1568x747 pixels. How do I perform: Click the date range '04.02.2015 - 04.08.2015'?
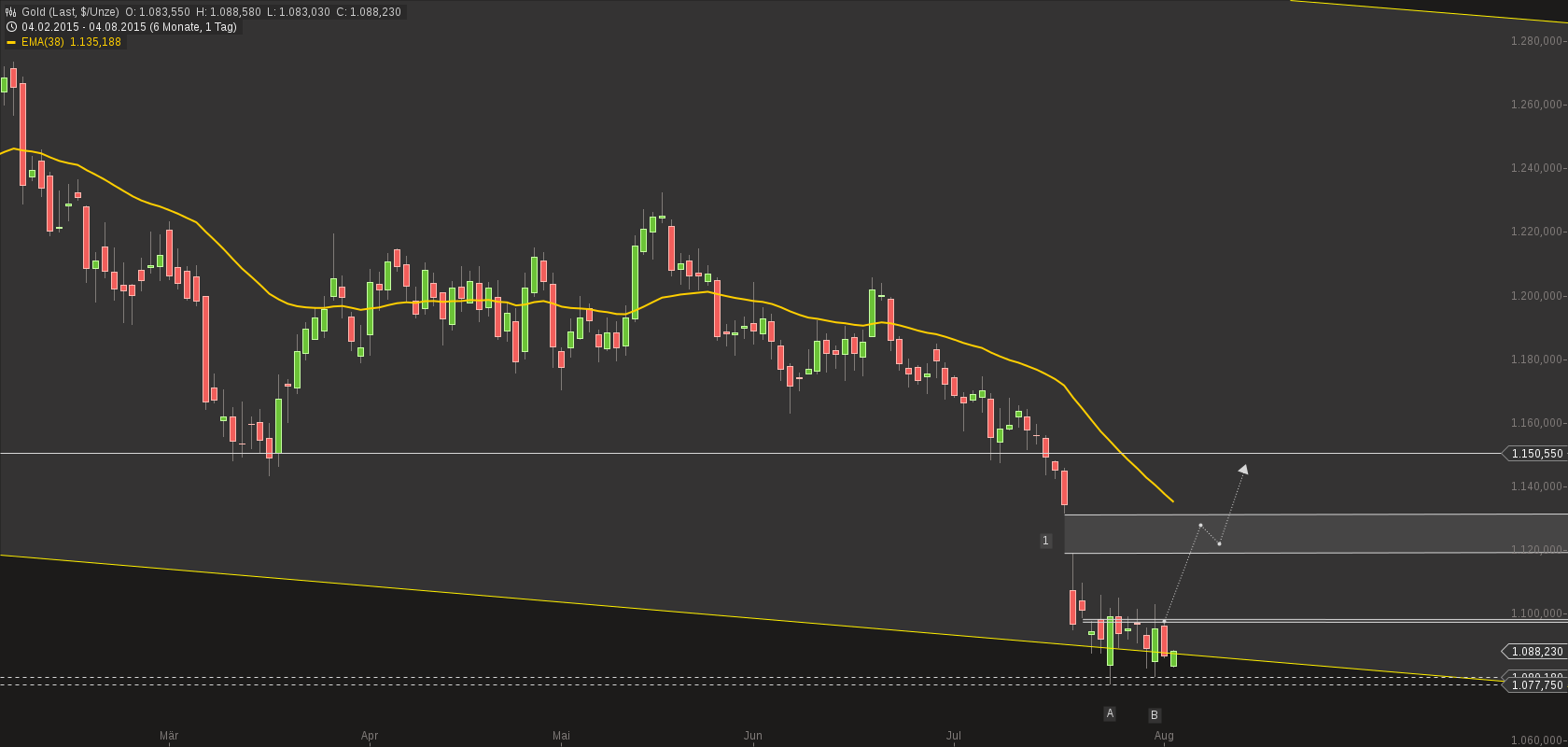tap(84, 27)
